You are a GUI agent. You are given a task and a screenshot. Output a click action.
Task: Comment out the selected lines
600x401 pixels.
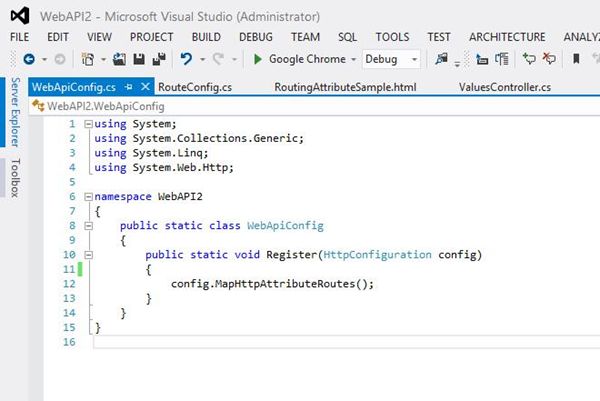tap(529, 59)
